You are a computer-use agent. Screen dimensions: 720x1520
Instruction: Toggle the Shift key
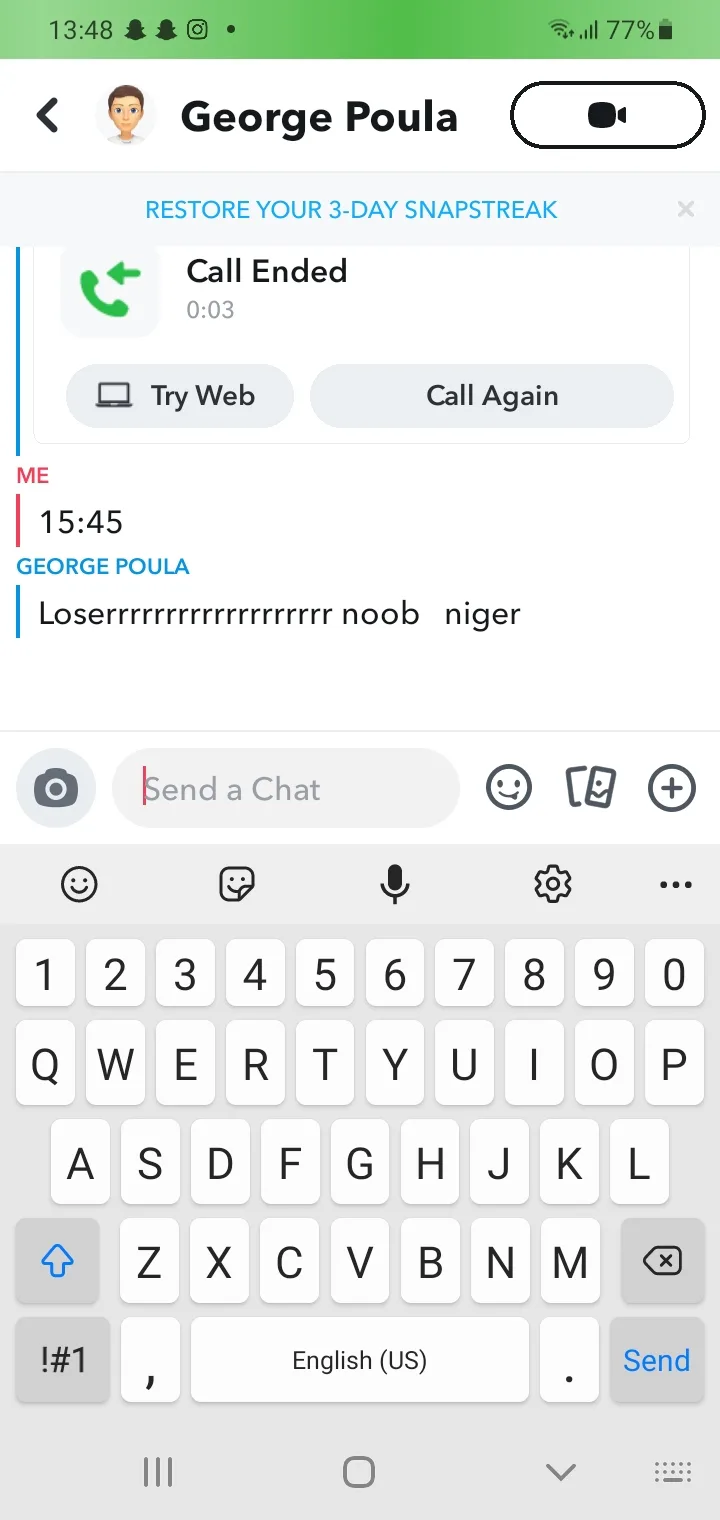57,1261
